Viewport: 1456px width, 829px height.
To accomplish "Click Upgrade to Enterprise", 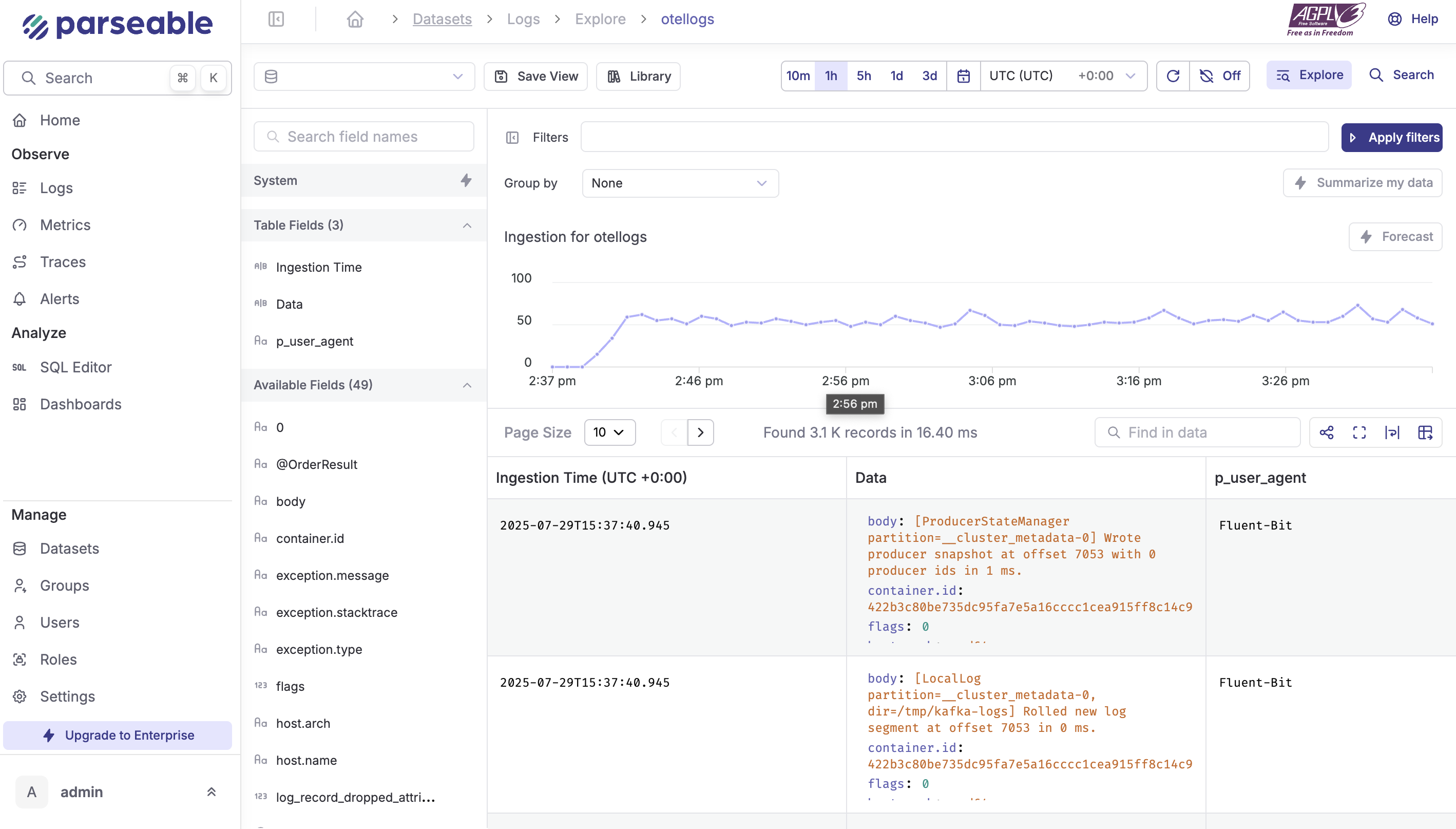I will [117, 735].
